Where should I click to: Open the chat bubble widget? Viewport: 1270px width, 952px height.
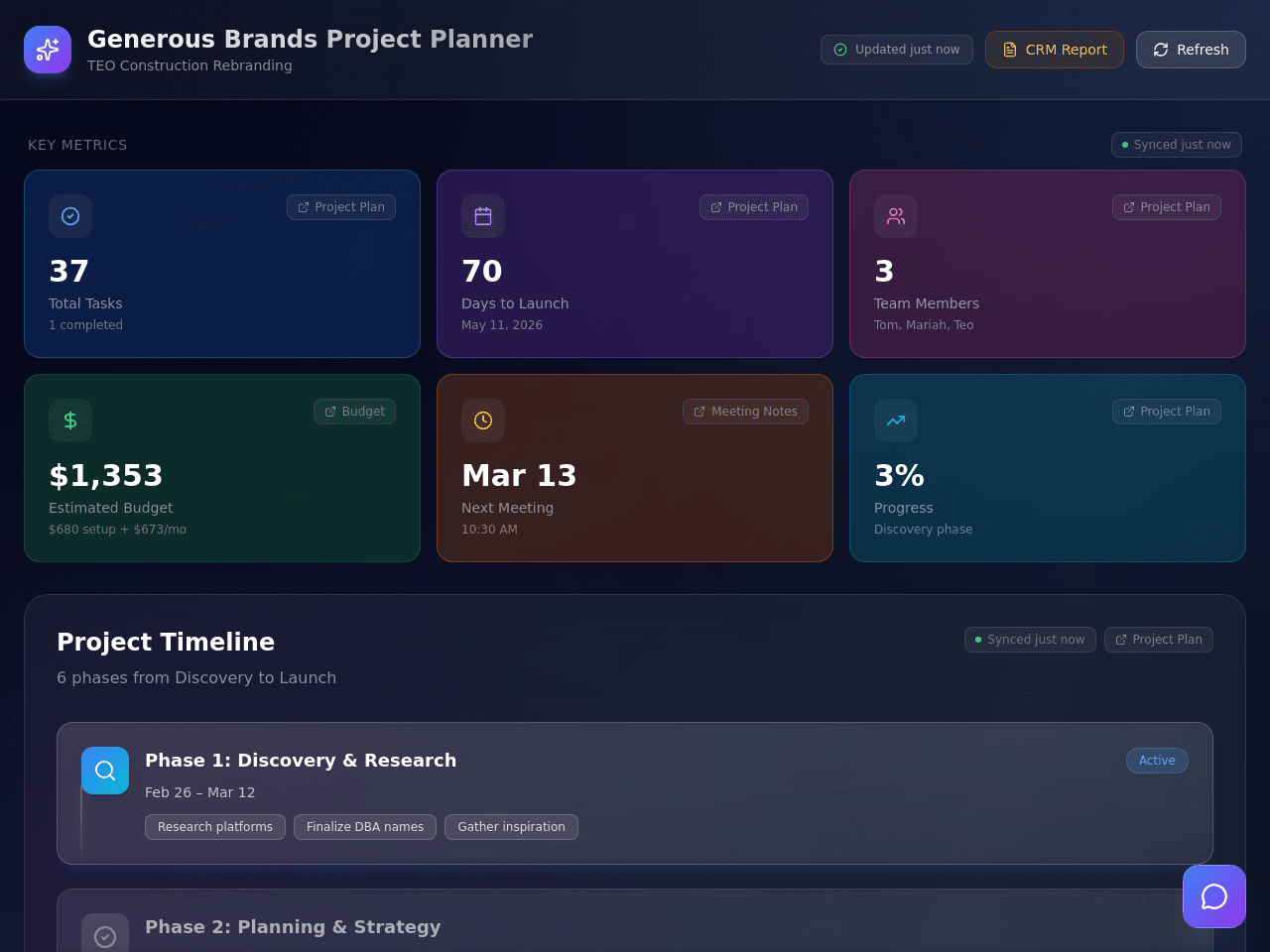[1214, 896]
